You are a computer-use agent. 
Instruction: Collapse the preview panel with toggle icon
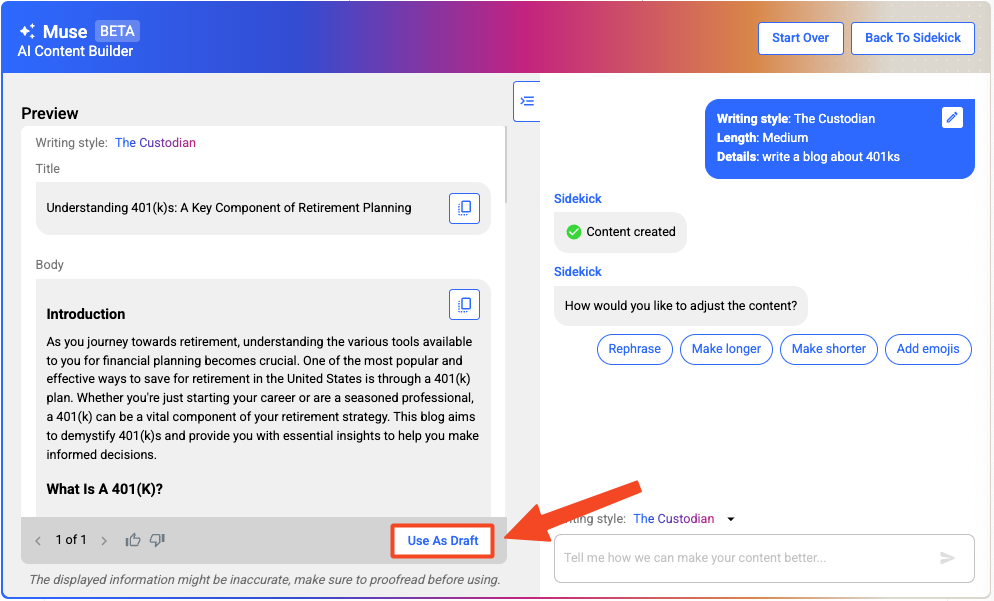tap(527, 101)
